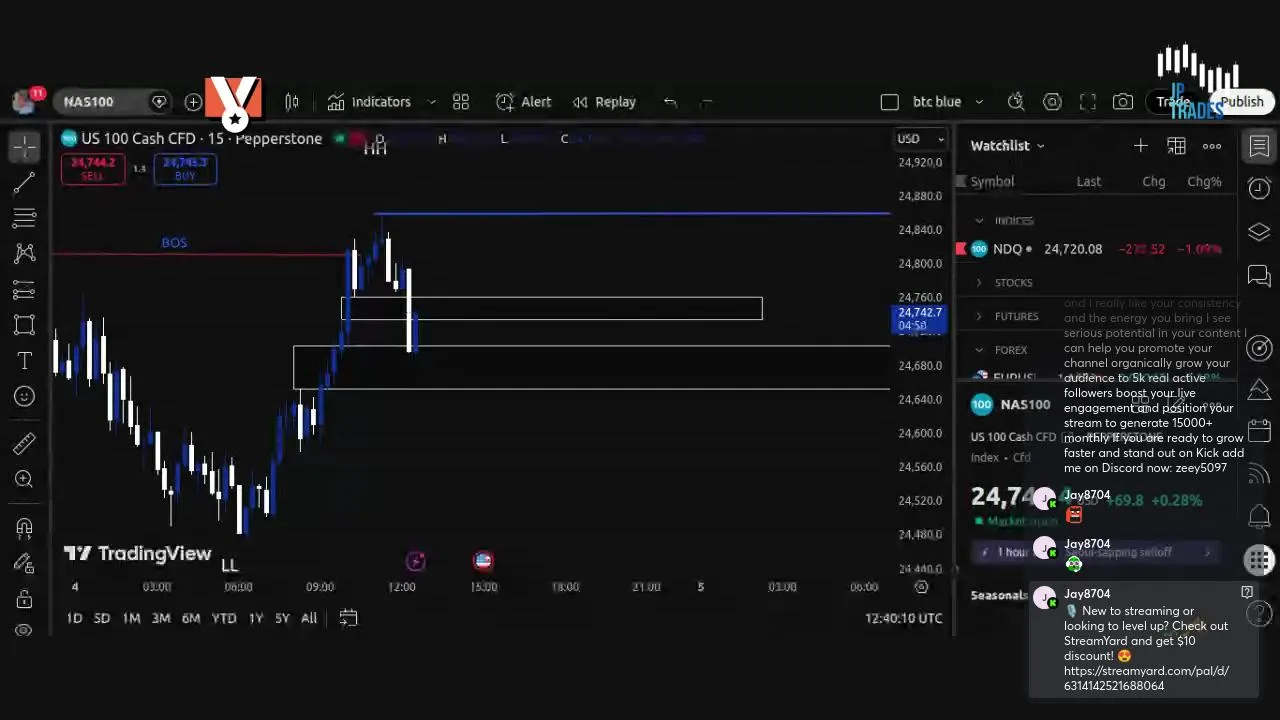This screenshot has width=1280, height=720.
Task: Select the ruler measure tool
Action: click(x=25, y=444)
